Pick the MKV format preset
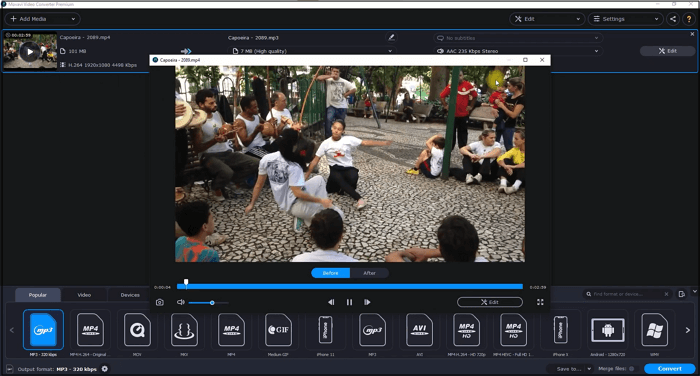Viewport: 700px width, 376px height. 184,330
